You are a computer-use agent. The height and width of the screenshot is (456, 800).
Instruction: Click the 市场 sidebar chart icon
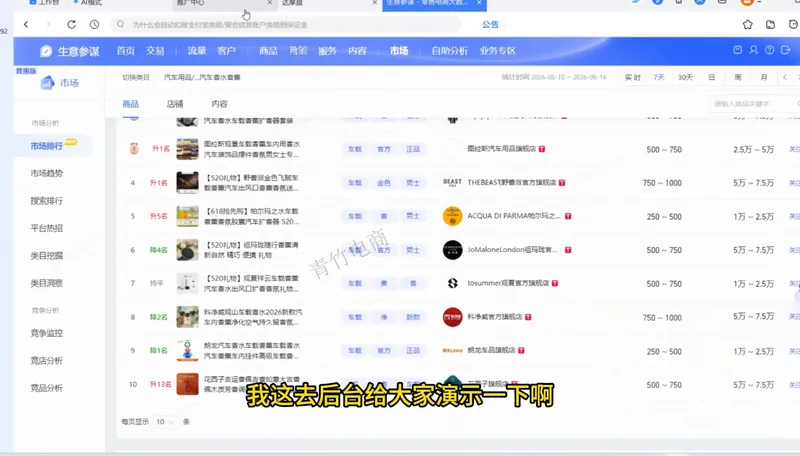pos(47,82)
